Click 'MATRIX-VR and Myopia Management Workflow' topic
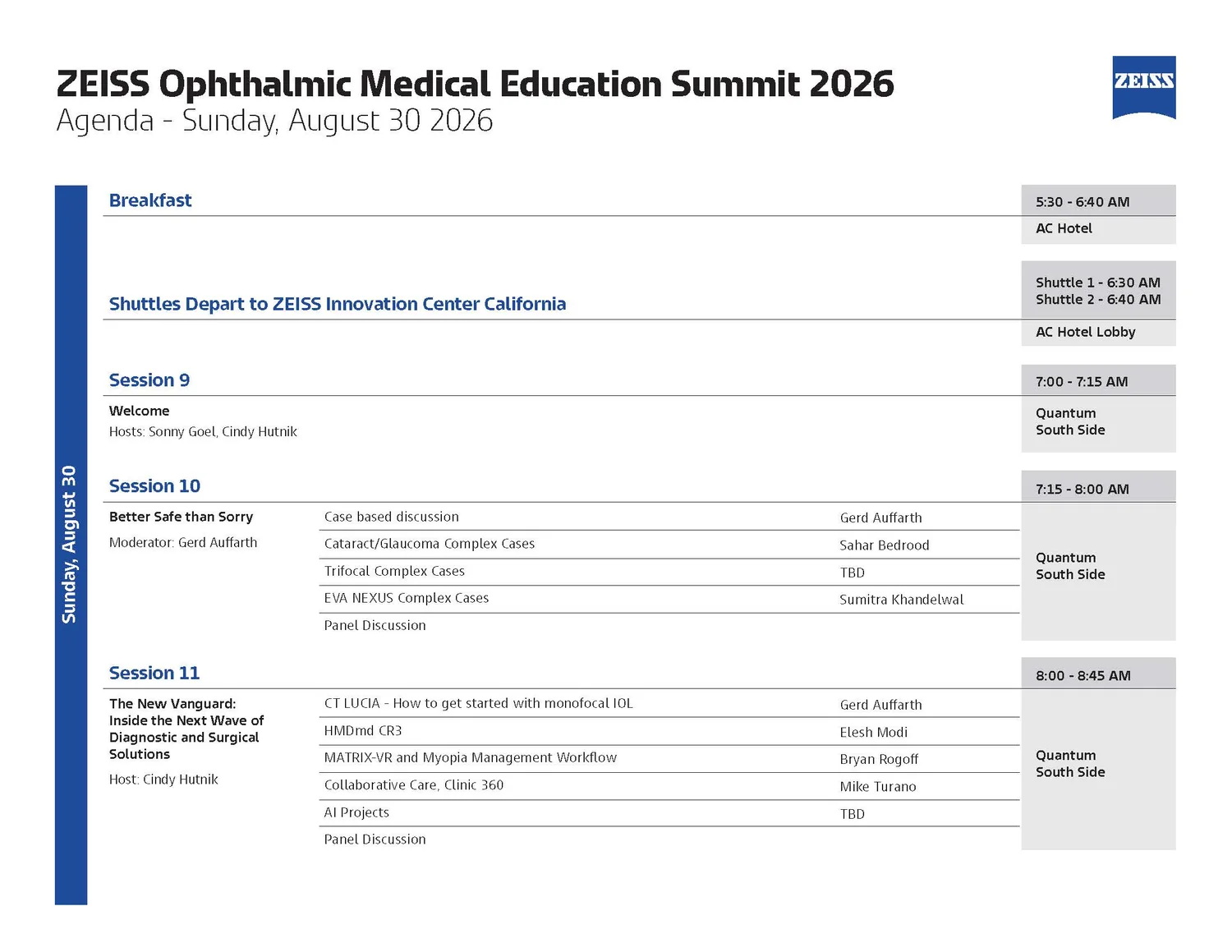Screen dimensions: 1232x952 (471, 758)
